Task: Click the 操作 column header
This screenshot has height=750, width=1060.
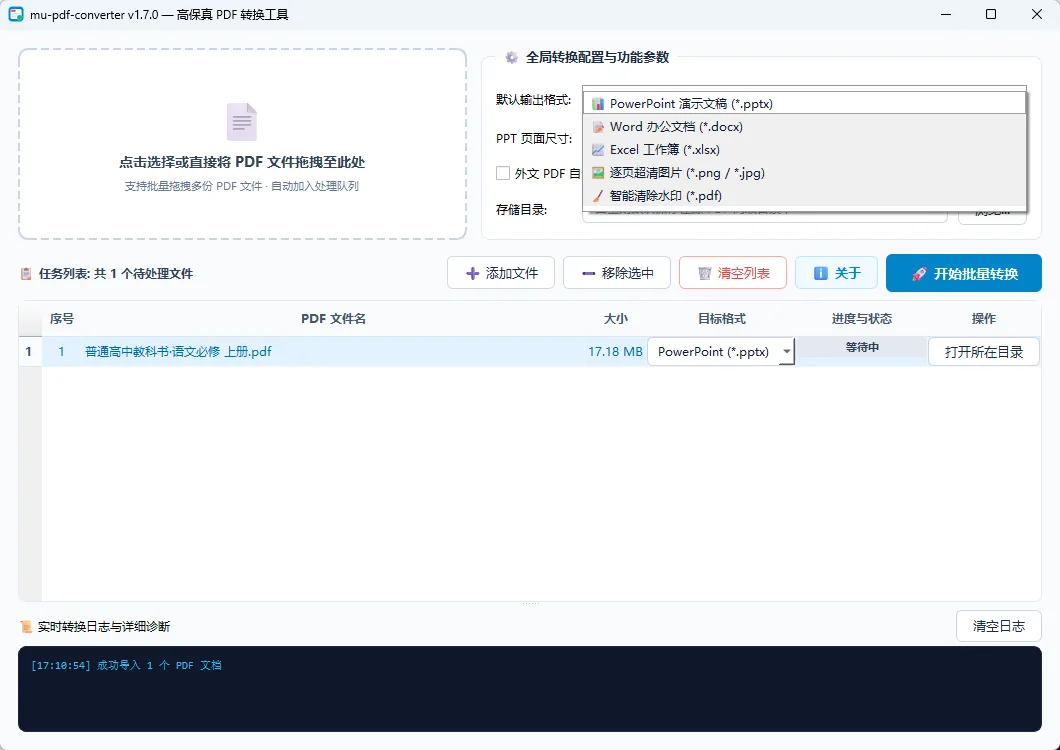Action: (x=984, y=319)
